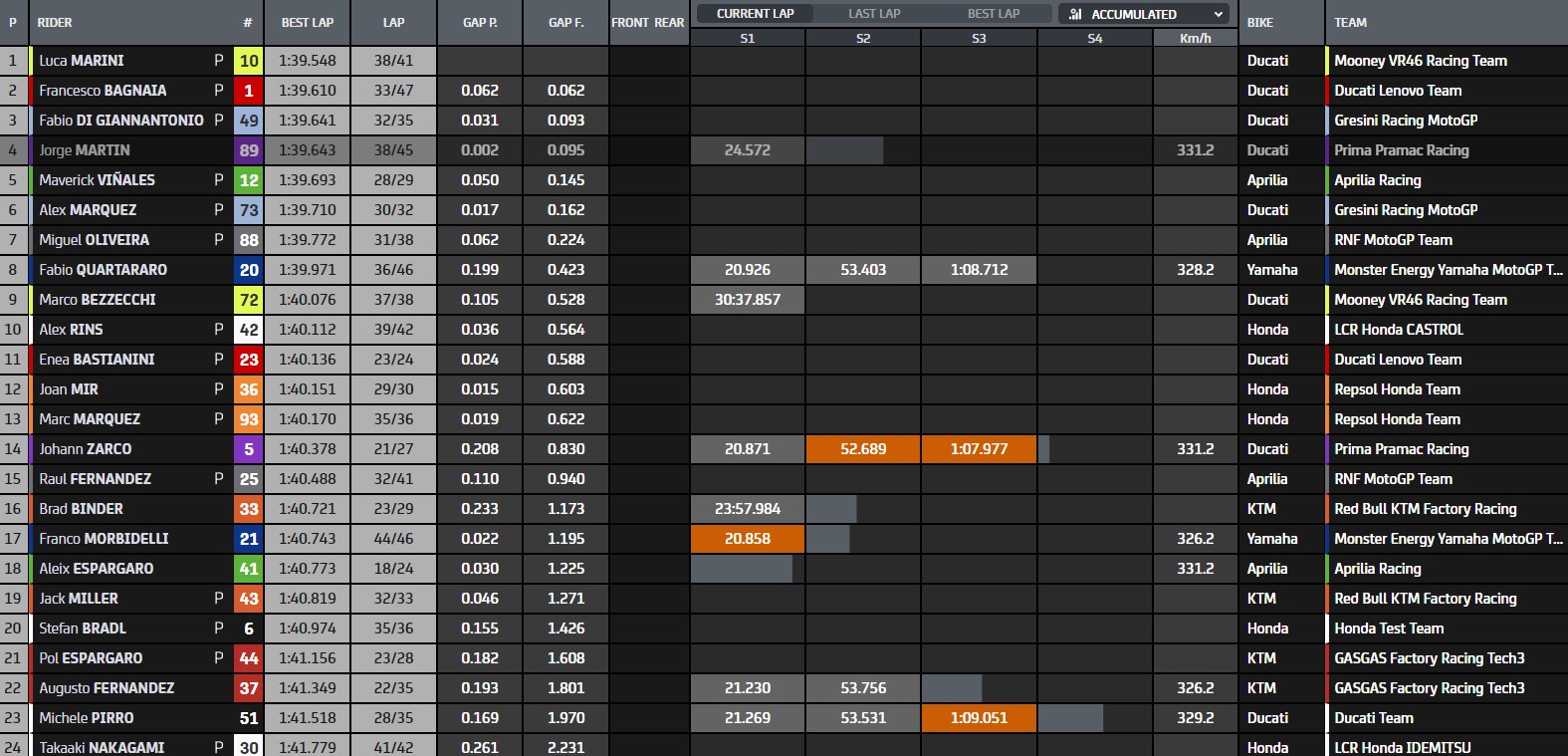Click FRONT REAR tyre column header
1568x756 pixels.
coord(647,22)
